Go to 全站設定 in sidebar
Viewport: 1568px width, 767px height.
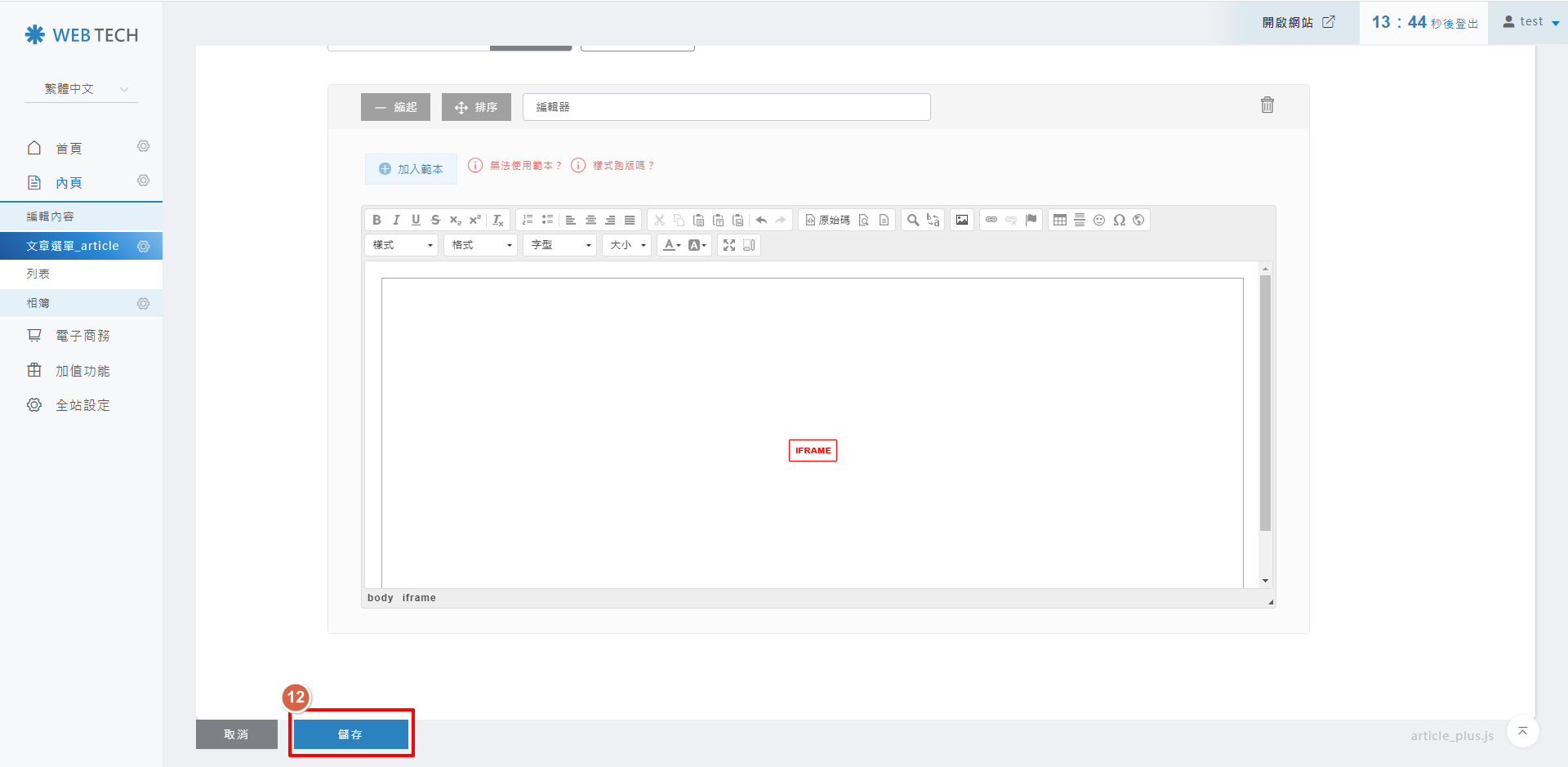pyautogui.click(x=82, y=405)
